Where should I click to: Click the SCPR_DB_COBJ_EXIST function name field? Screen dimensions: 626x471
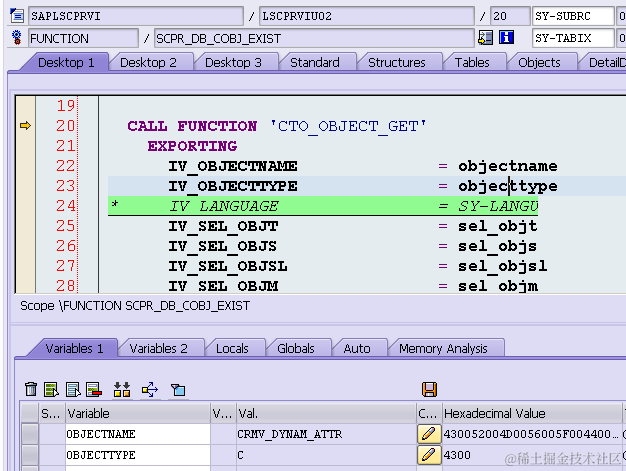(x=314, y=38)
